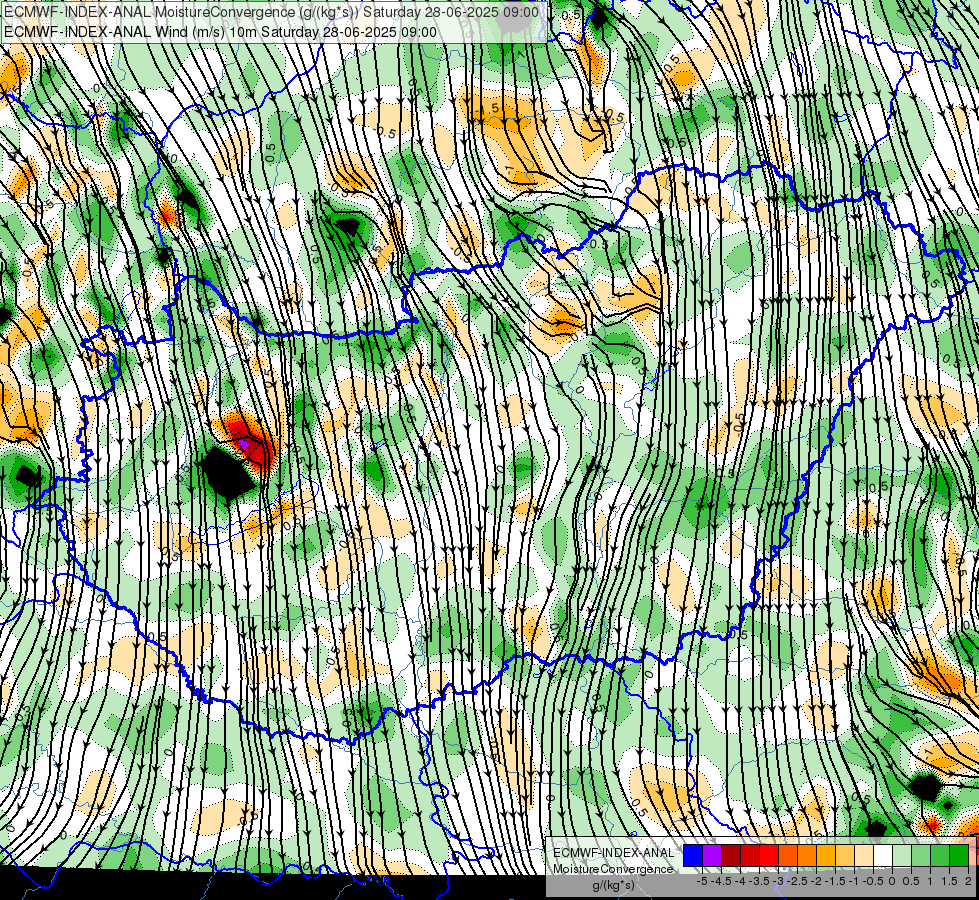Click the darkest green legend swatch
Viewport: 979px width, 900px height.
(959, 856)
